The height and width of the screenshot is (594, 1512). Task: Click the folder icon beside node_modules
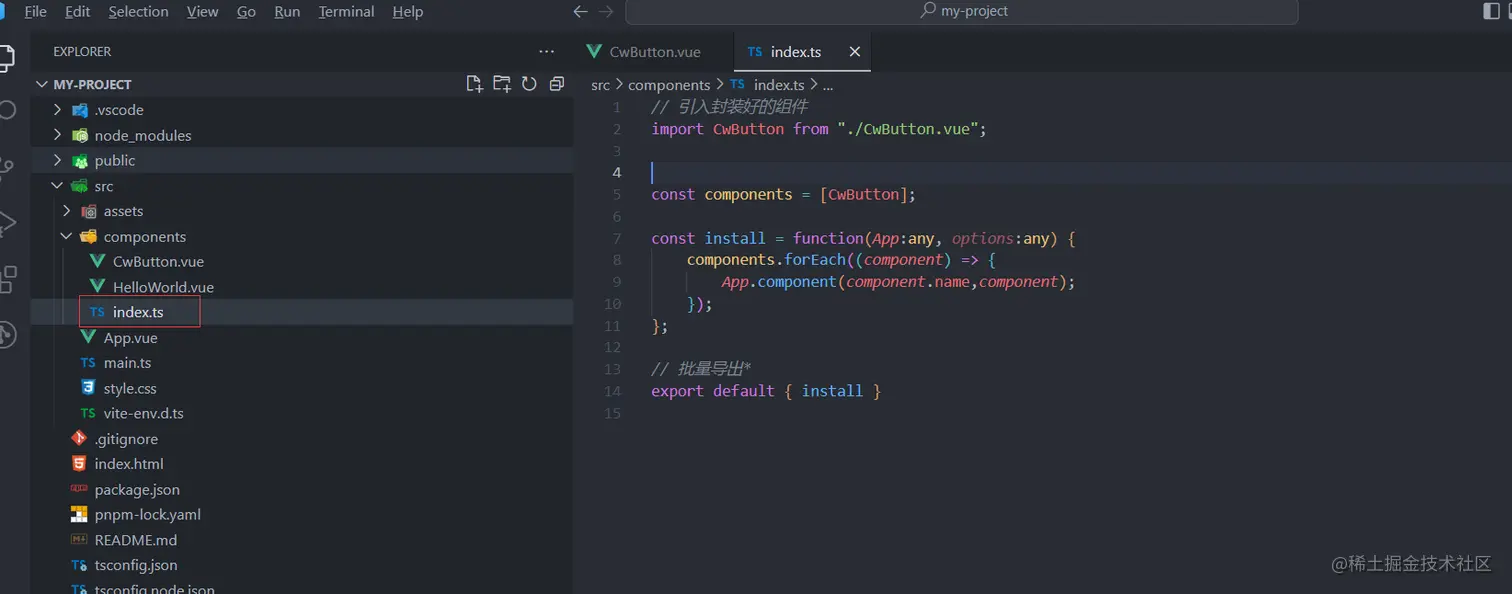point(79,135)
